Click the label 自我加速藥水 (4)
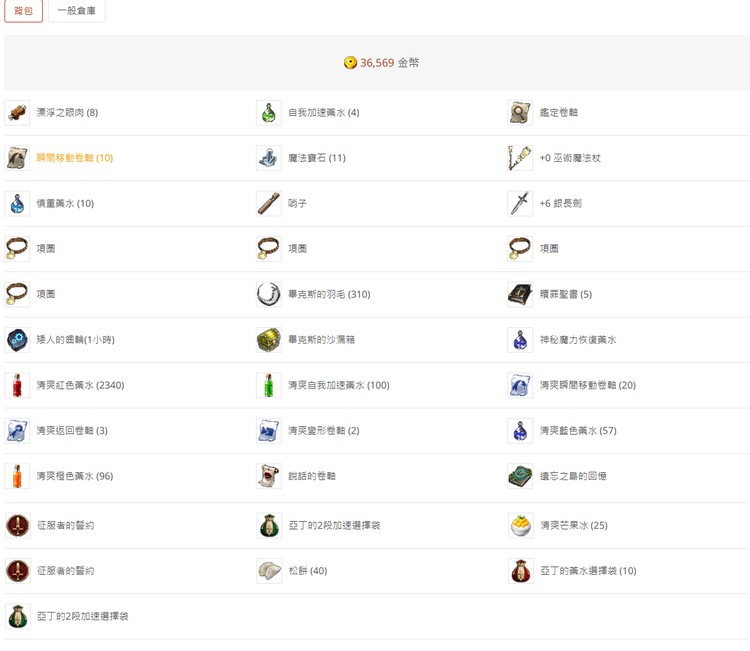 pyautogui.click(x=324, y=113)
